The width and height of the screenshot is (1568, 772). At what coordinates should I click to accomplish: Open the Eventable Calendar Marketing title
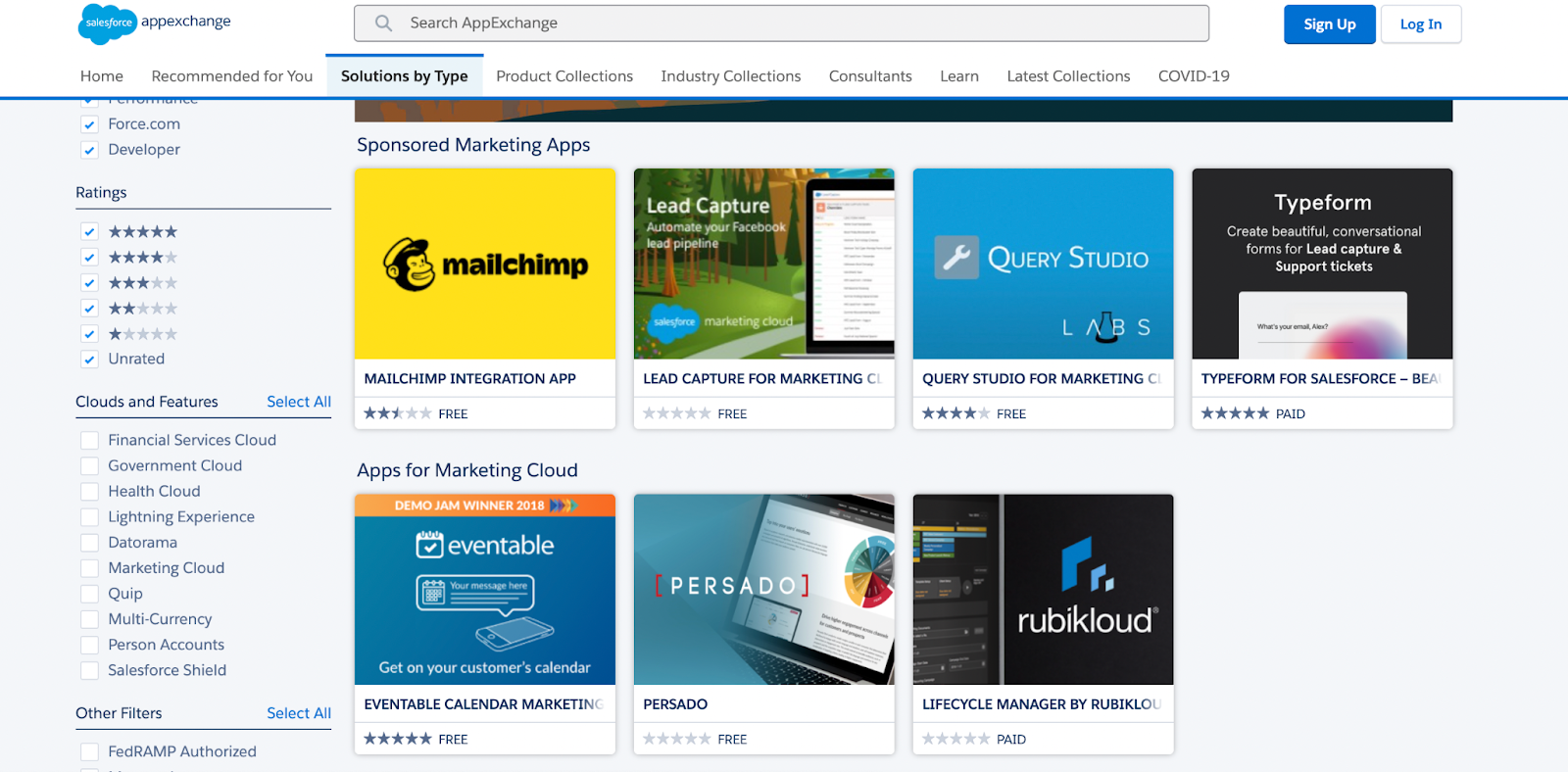[484, 704]
